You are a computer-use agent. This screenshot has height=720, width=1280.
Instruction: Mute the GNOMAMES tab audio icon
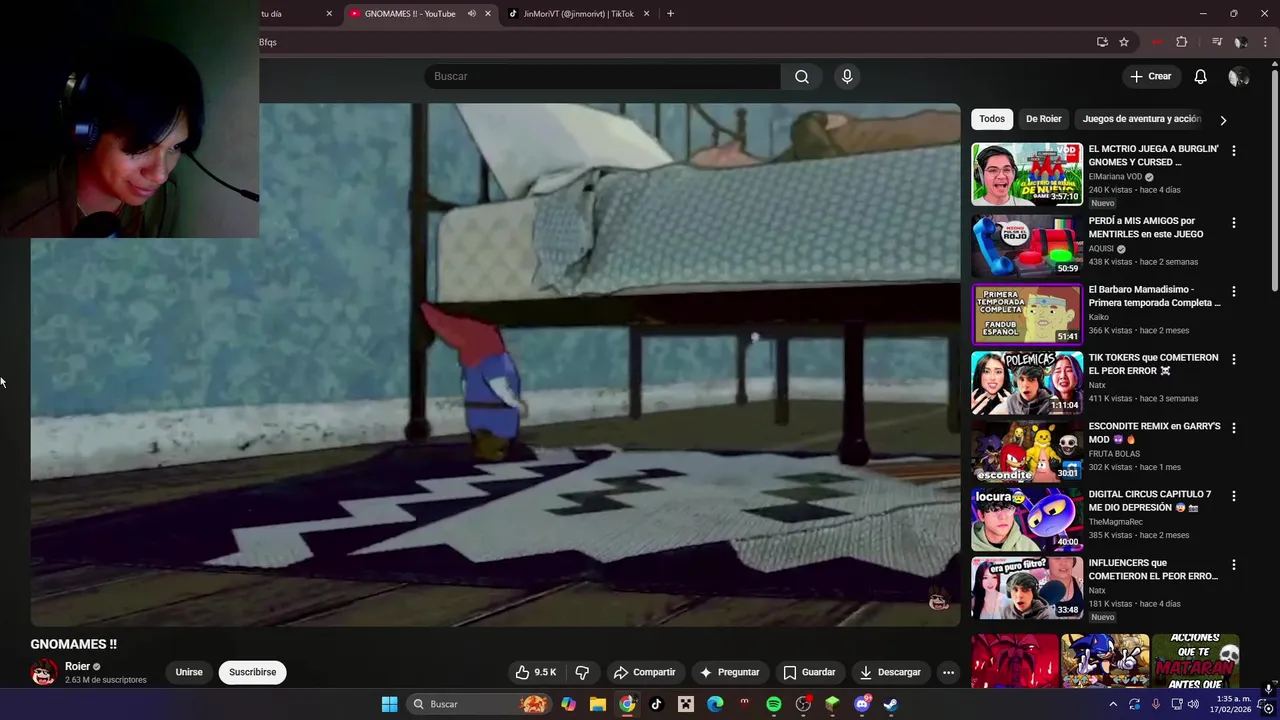[471, 14]
